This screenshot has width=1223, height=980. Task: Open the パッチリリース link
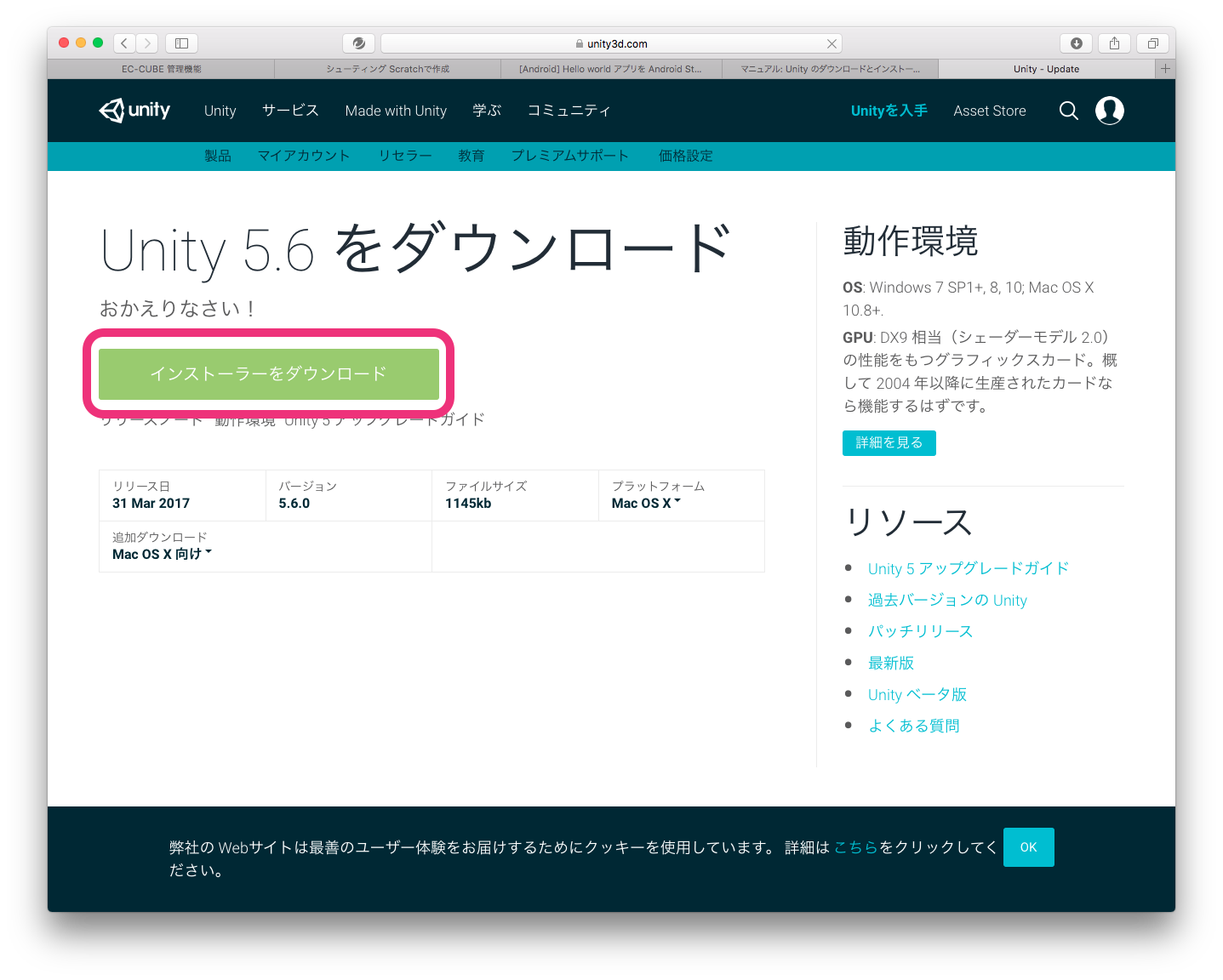pos(920,631)
